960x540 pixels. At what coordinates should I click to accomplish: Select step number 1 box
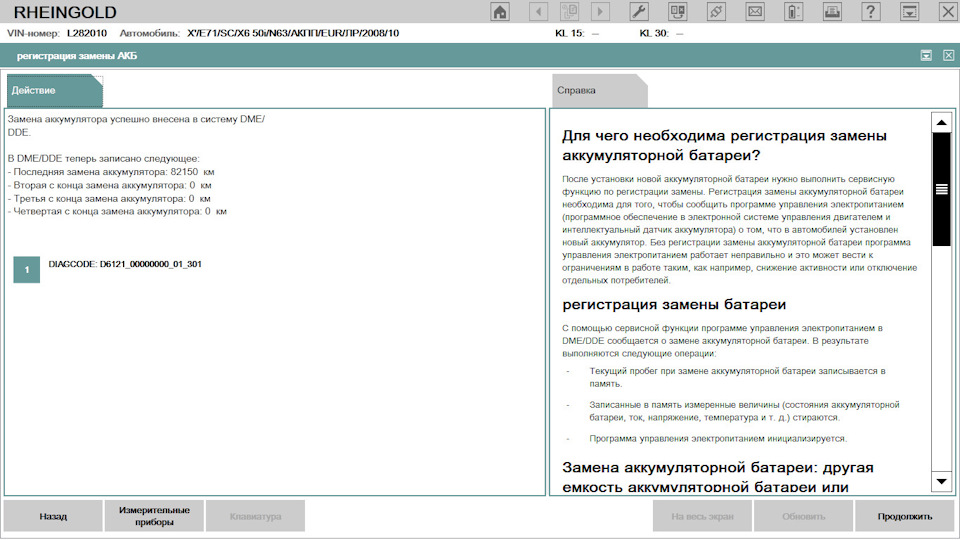(27, 269)
